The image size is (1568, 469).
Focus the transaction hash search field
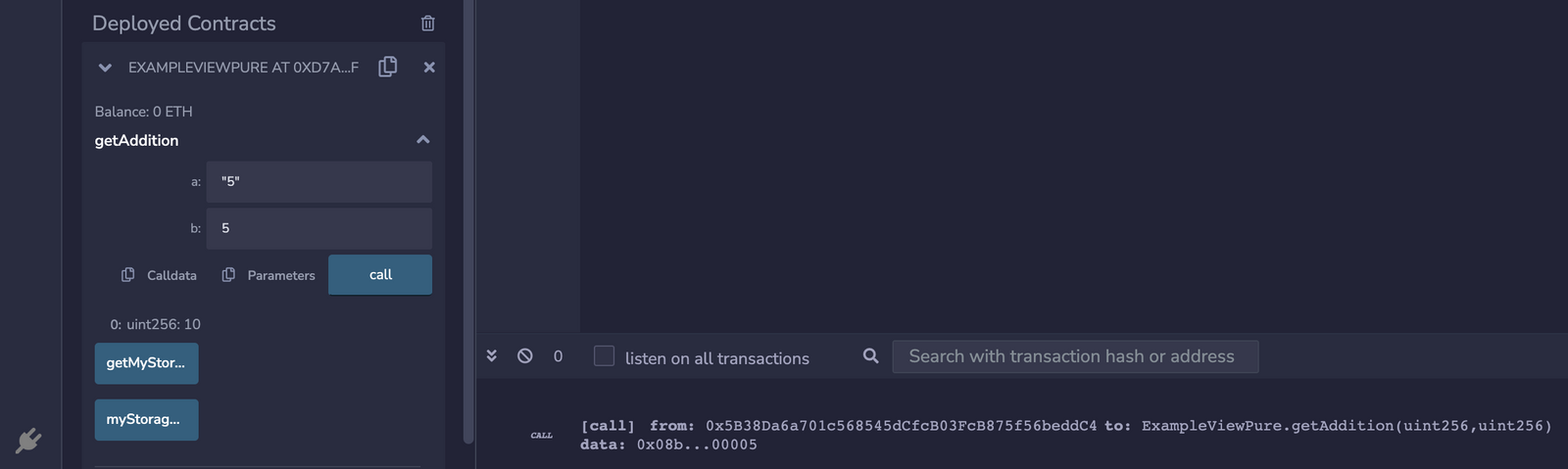pyautogui.click(x=1074, y=356)
